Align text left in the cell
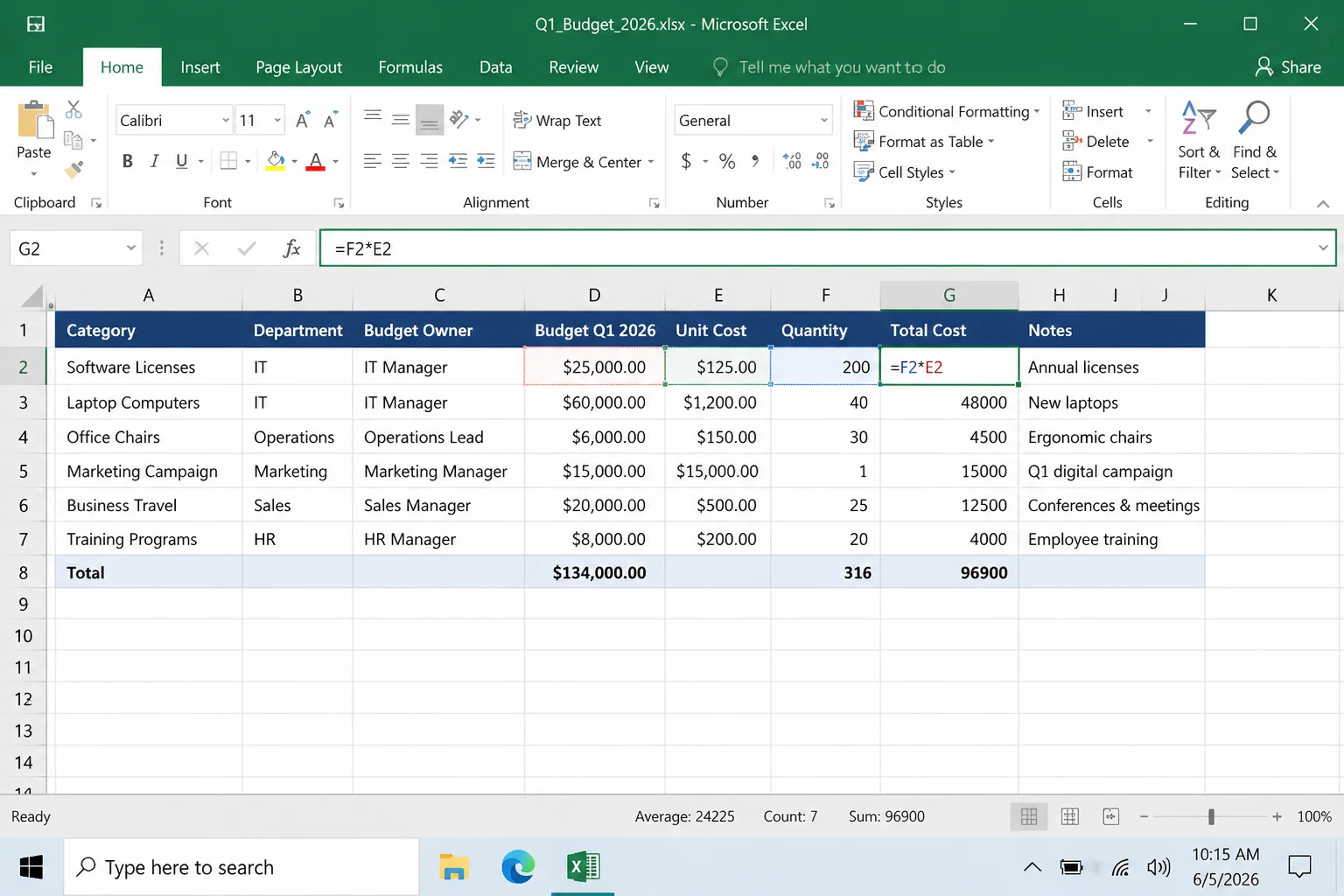 373,161
